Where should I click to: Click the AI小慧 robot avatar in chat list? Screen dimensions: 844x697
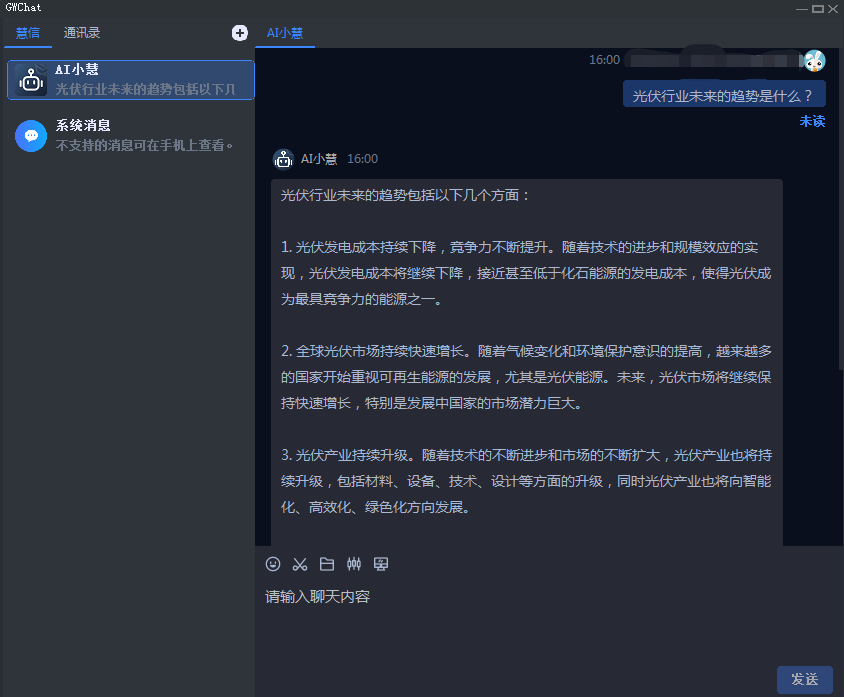click(31, 80)
